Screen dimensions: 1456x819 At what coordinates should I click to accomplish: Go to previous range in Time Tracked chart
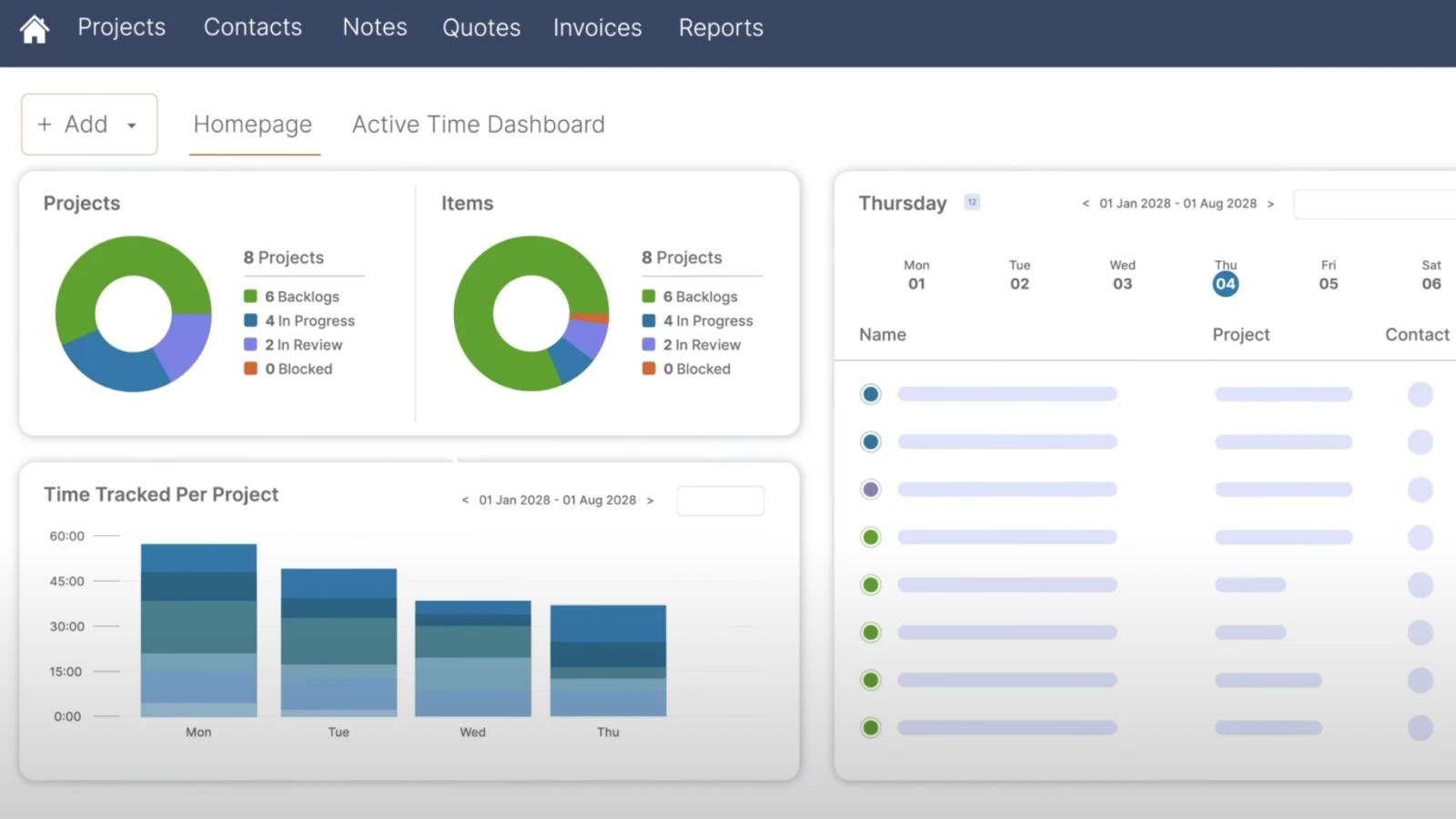coord(465,500)
